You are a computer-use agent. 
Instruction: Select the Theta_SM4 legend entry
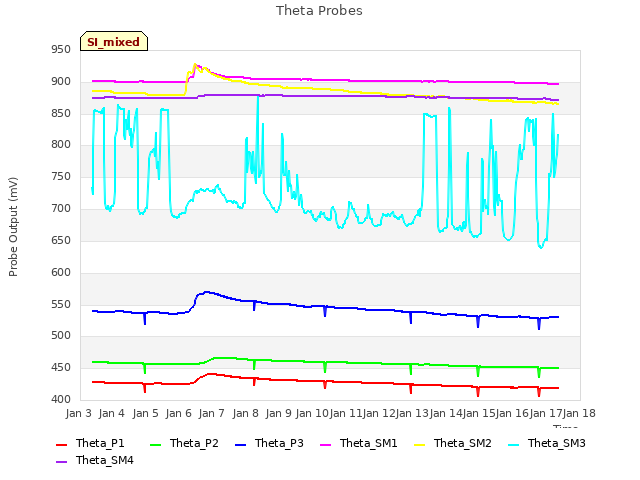pos(95,460)
